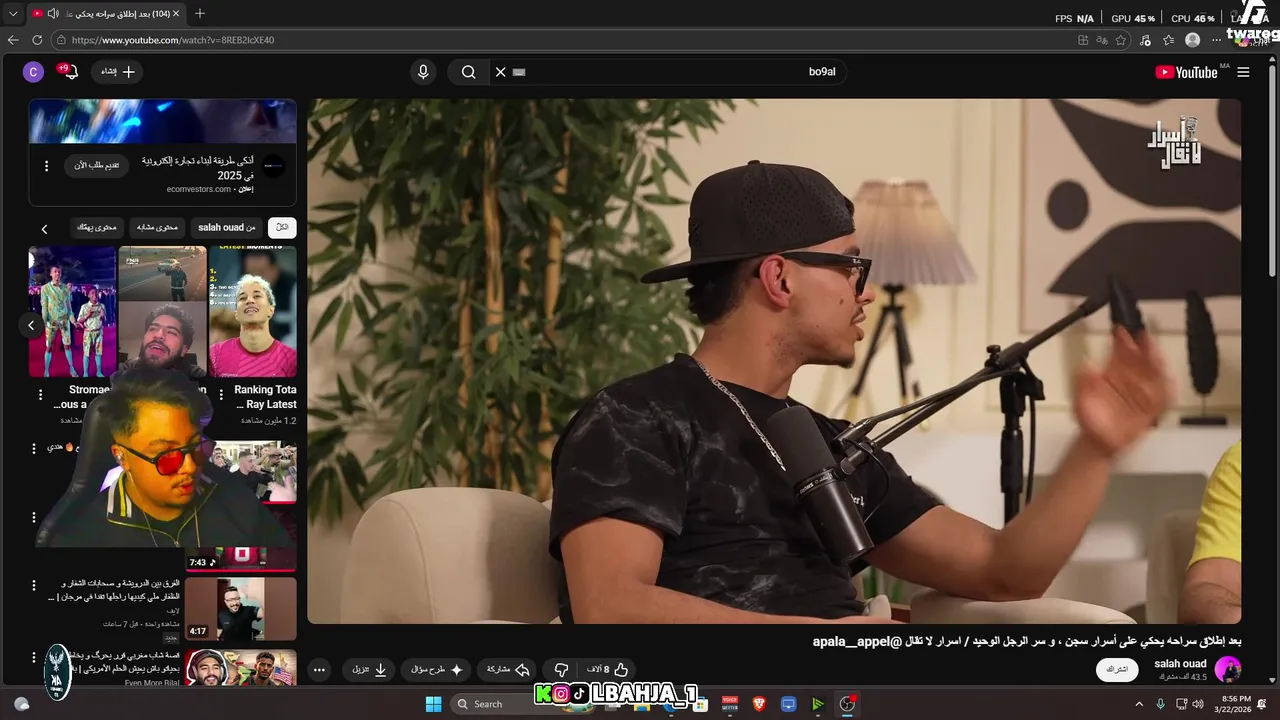This screenshot has width=1280, height=720.
Task: Open the @apala__appel mention in title
Action: pos(857,641)
